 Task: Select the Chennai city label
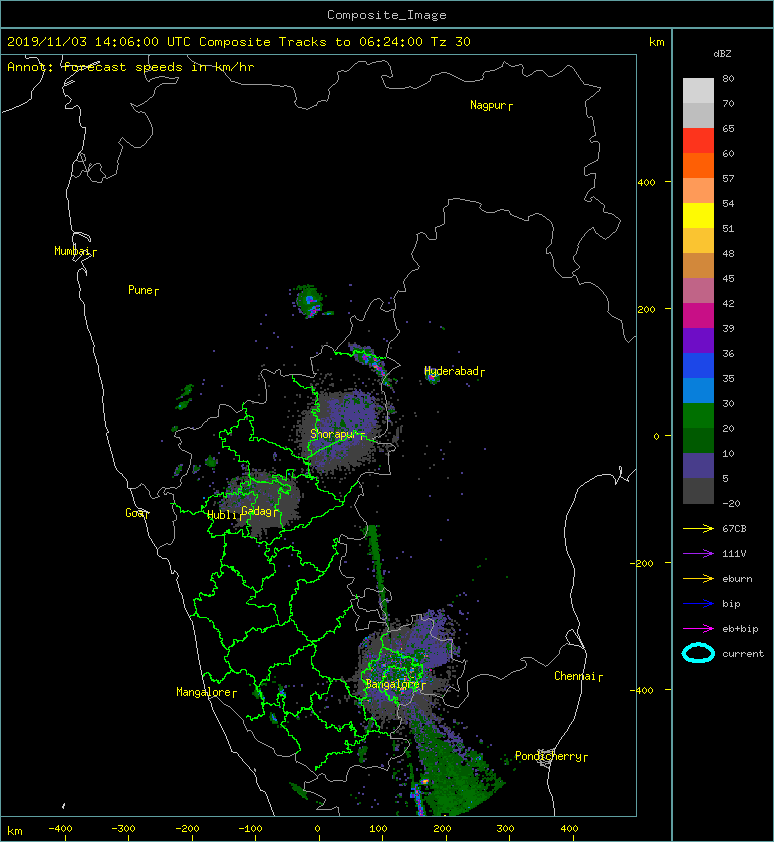[x=578, y=676]
